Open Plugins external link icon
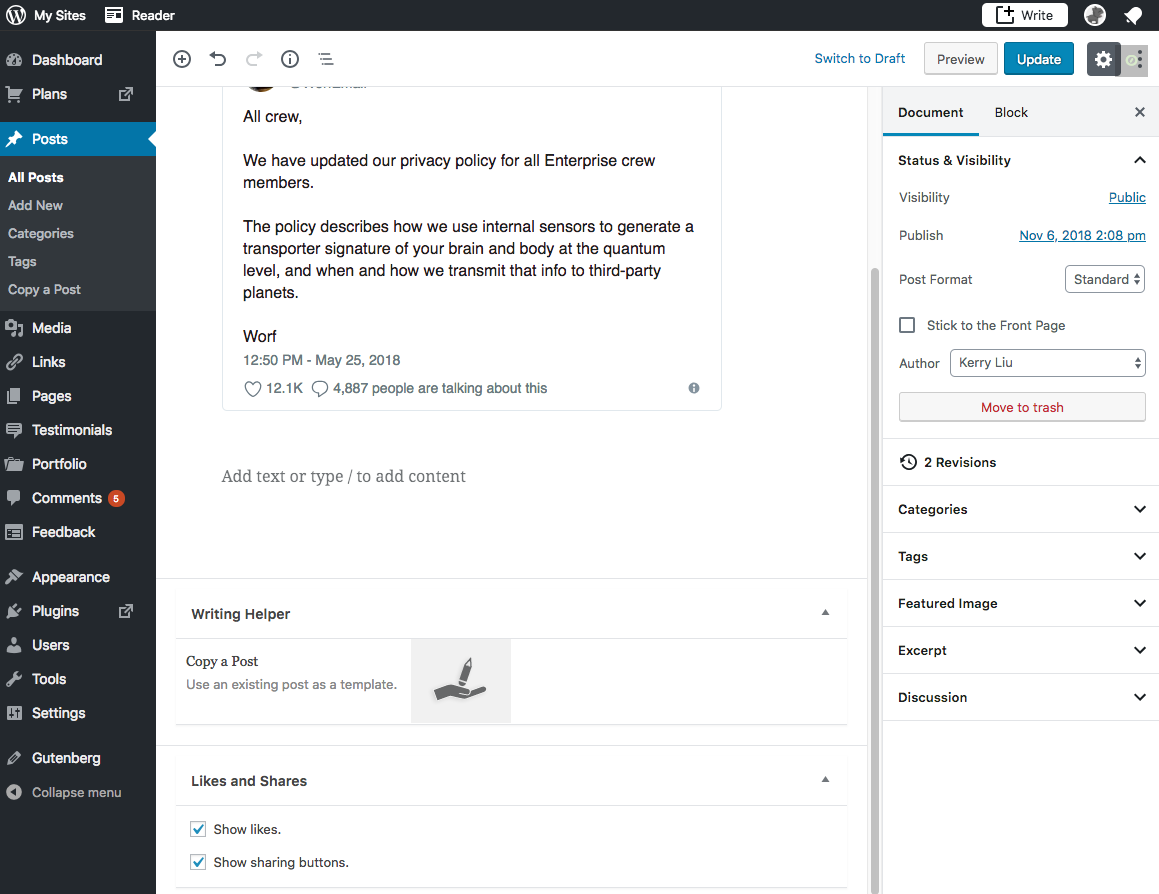The height and width of the screenshot is (894, 1159). click(126, 611)
